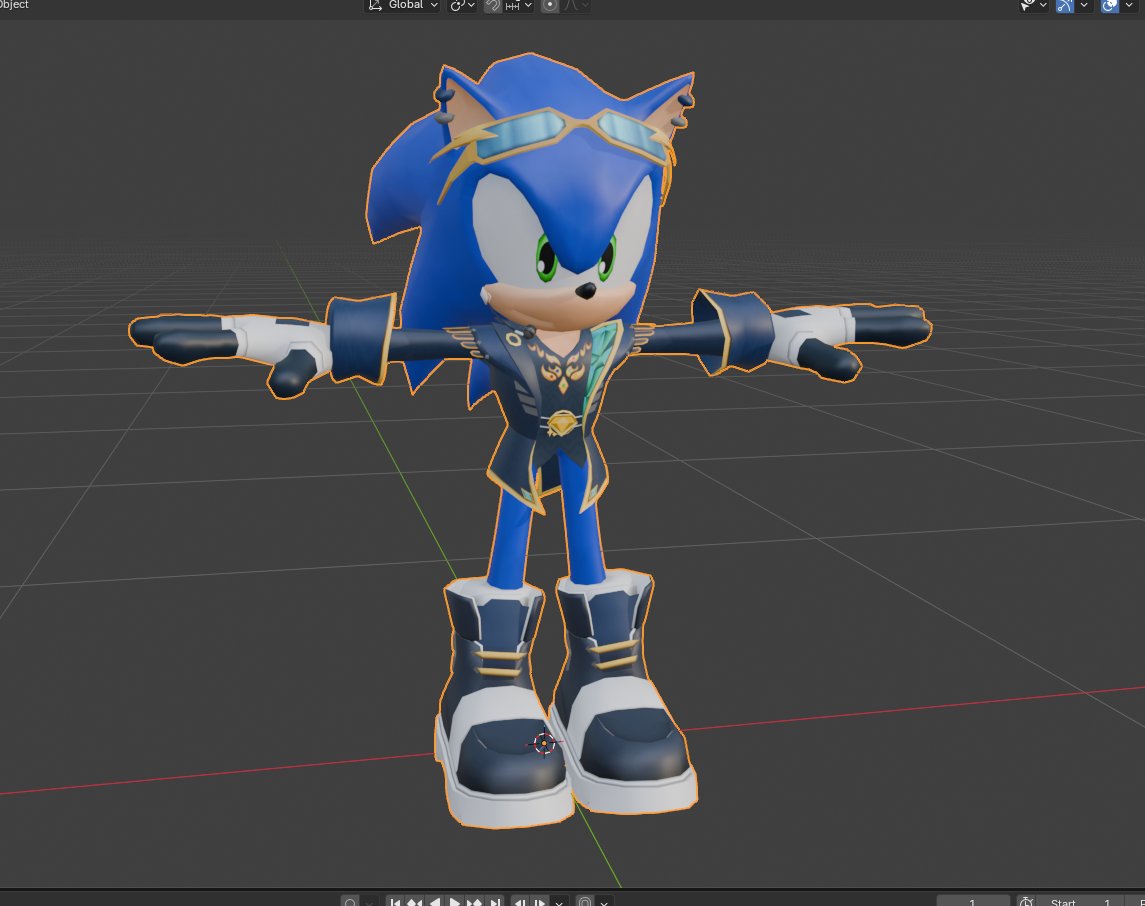
Task: Open the overlays options dropdown arrow
Action: (1128, 5)
